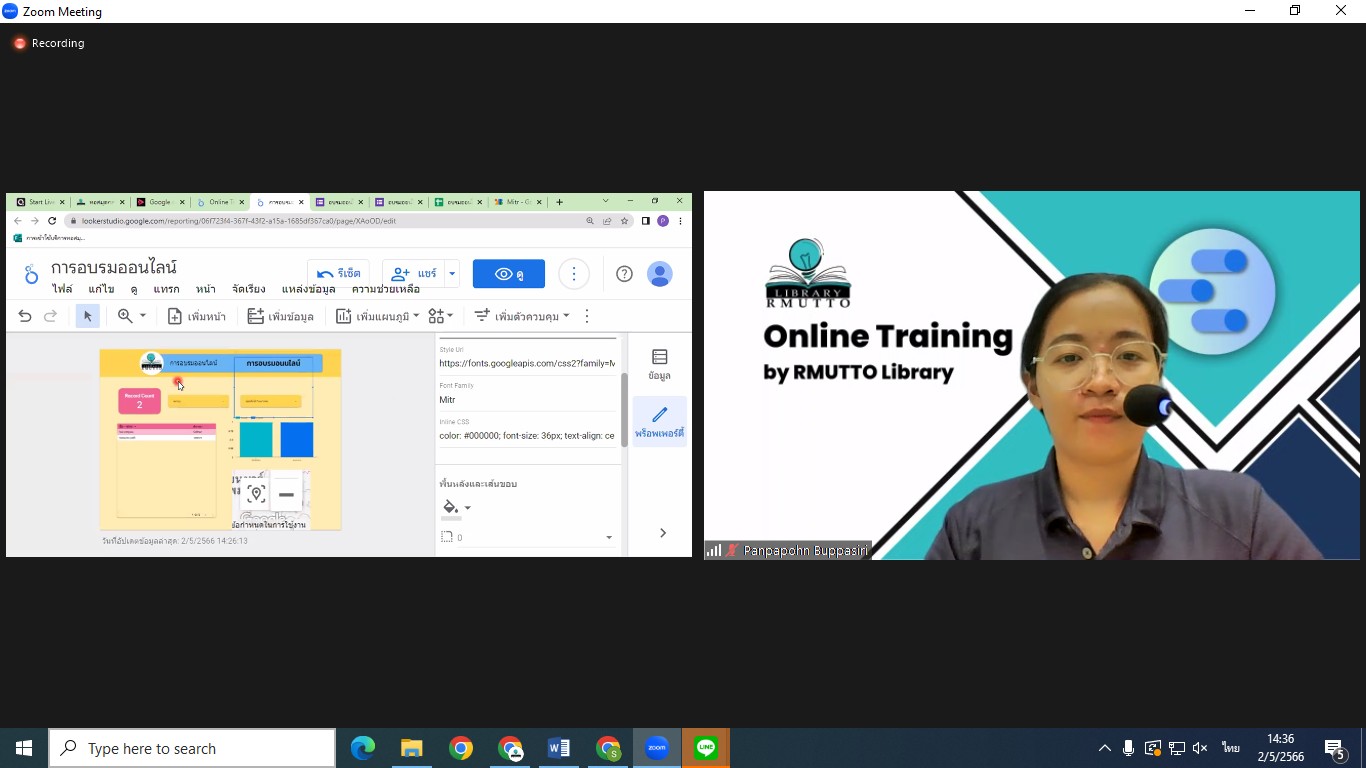
Task: Click the browser back arrow in shared Chrome
Action: click(x=18, y=221)
